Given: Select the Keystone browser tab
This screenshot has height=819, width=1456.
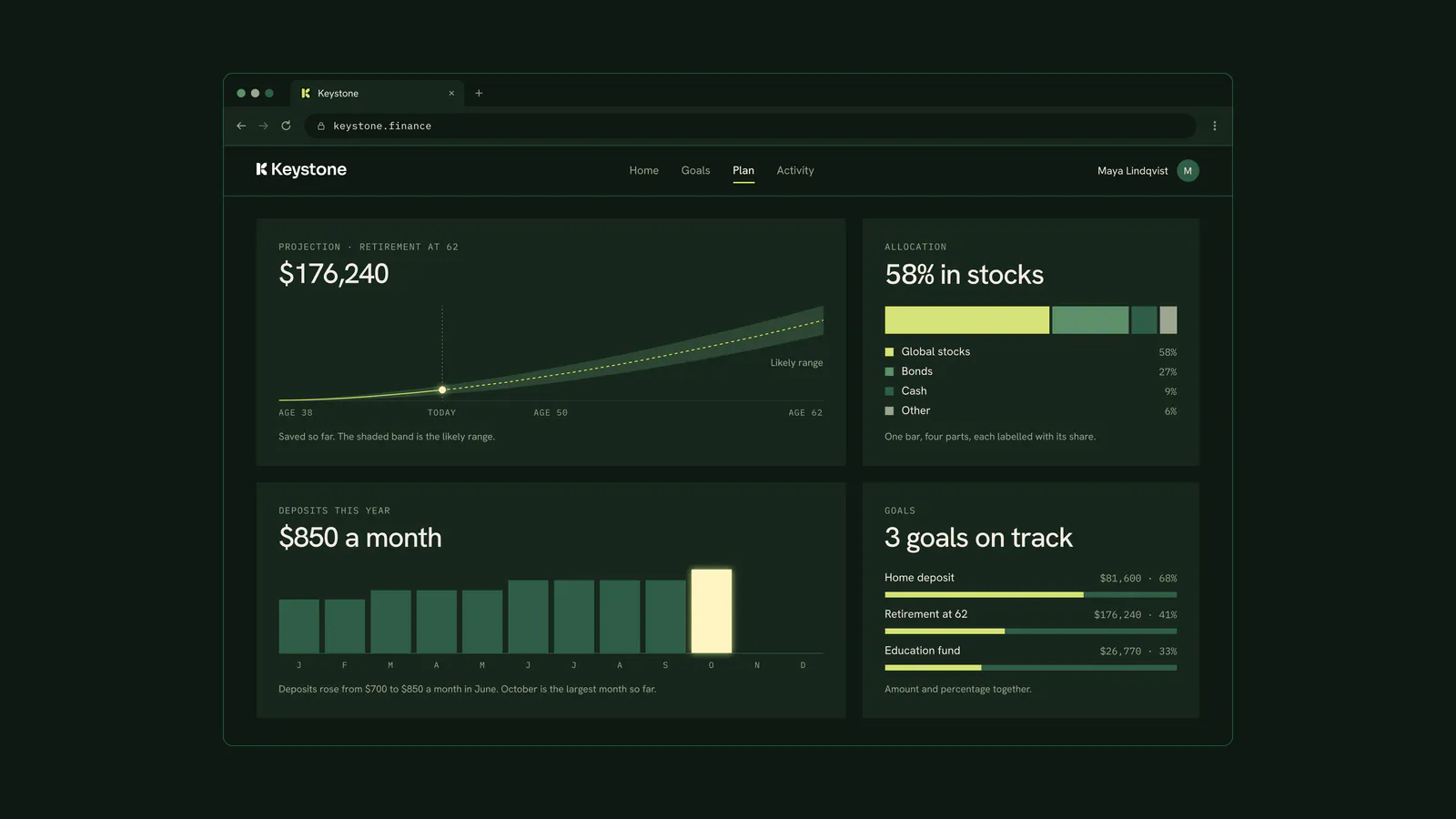Looking at the screenshot, I should pyautogui.click(x=377, y=93).
